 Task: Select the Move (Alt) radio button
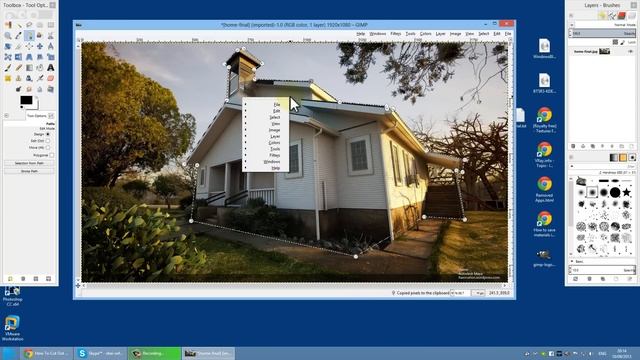tap(48, 147)
